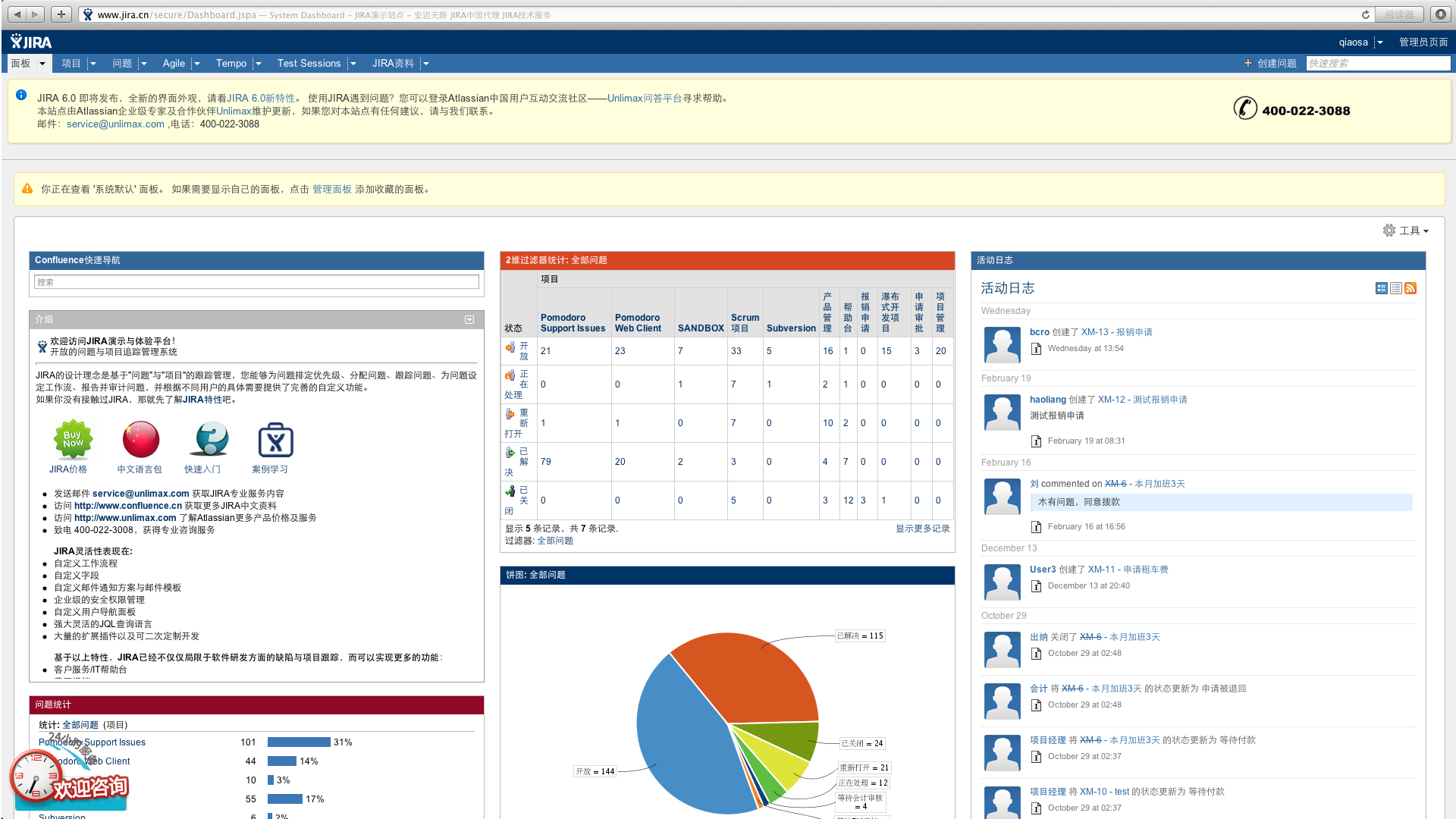Click User3's avatar in activity log
This screenshot has height=819, width=1456.
1003,582
